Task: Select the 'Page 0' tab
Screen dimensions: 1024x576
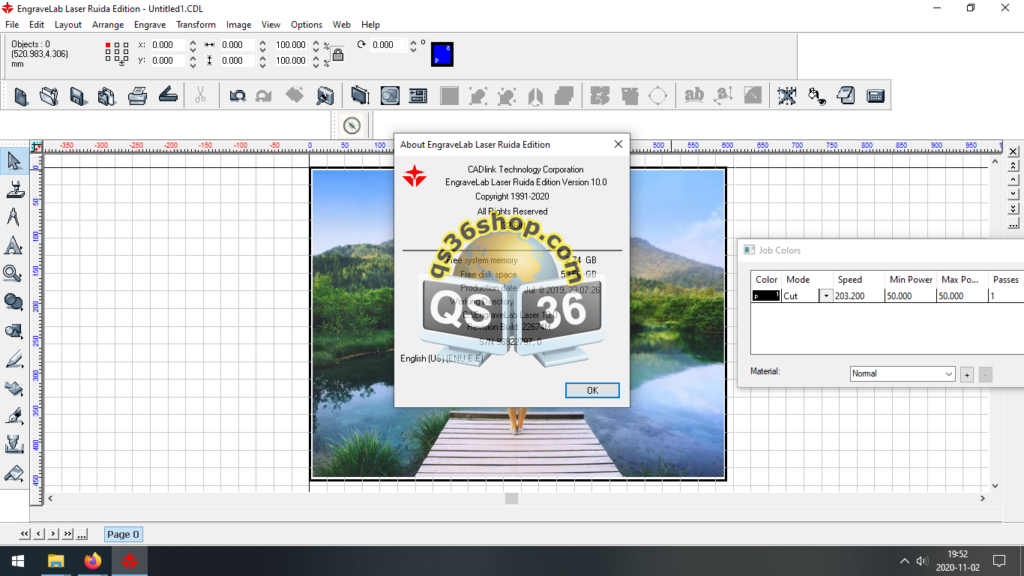Action: (x=123, y=534)
